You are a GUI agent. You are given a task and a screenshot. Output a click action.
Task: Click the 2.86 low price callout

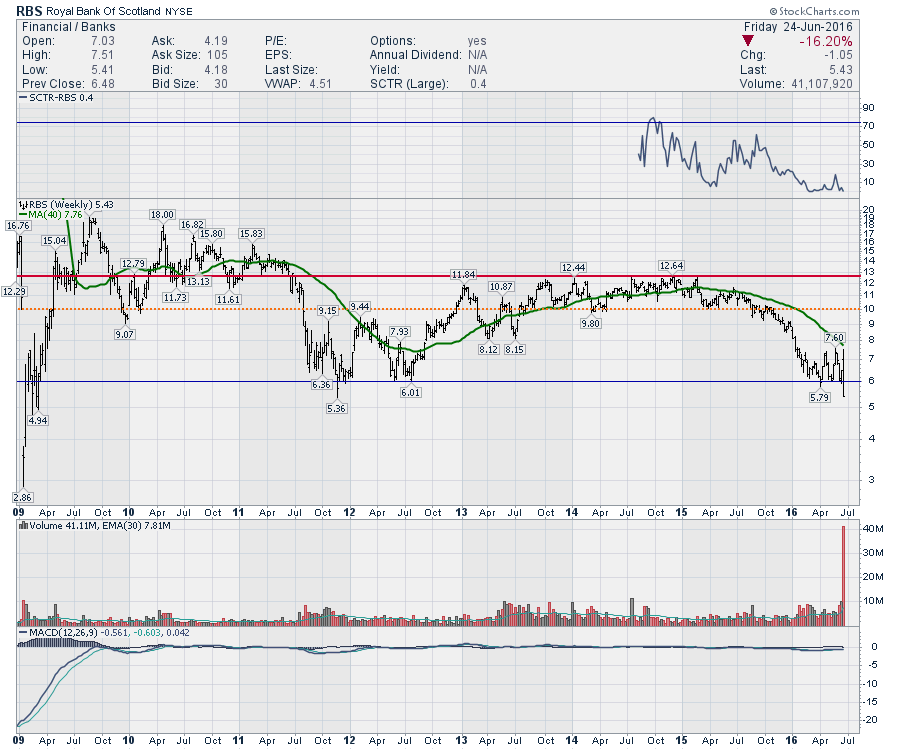[x=22, y=497]
